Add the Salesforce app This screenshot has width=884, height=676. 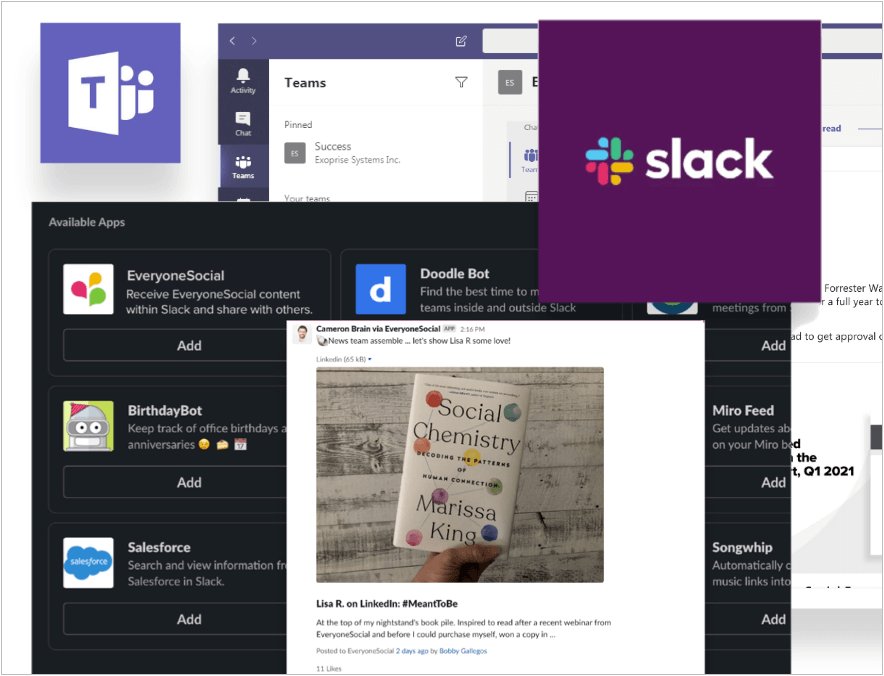pyautogui.click(x=189, y=619)
